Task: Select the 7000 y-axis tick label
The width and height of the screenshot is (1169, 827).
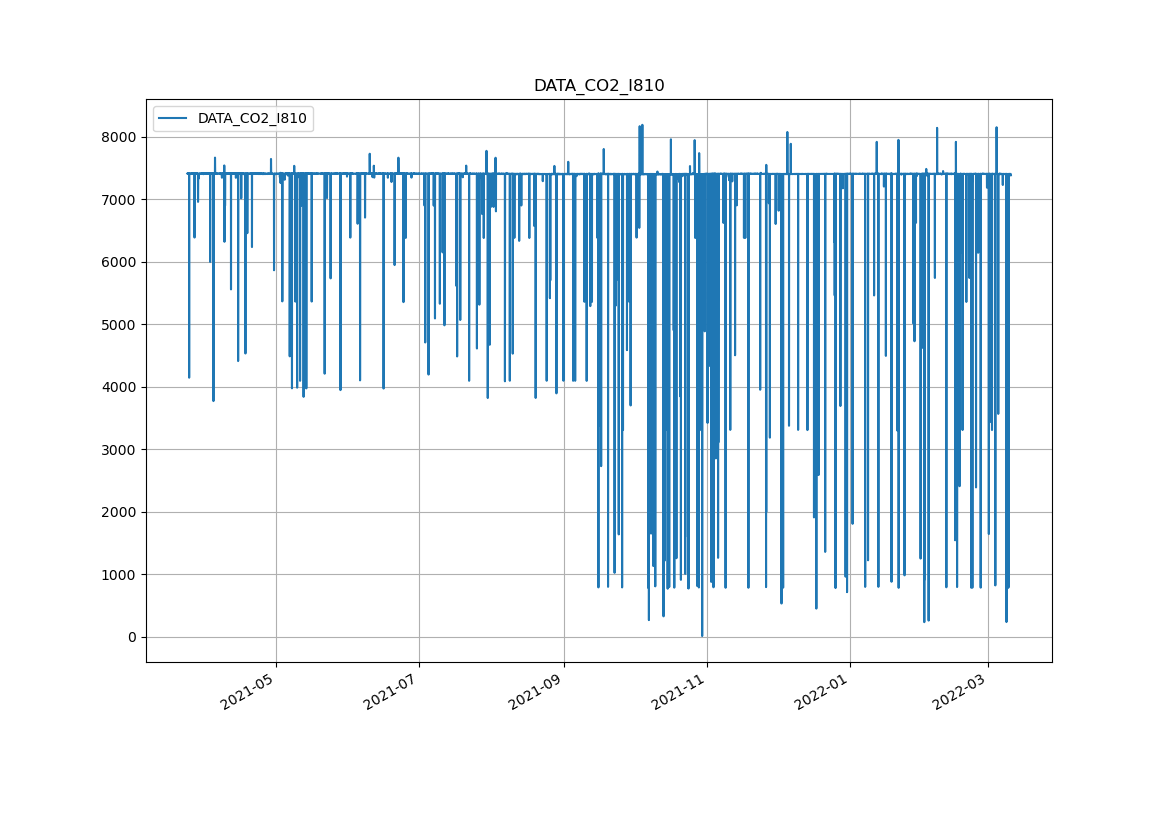Action: pyautogui.click(x=120, y=200)
